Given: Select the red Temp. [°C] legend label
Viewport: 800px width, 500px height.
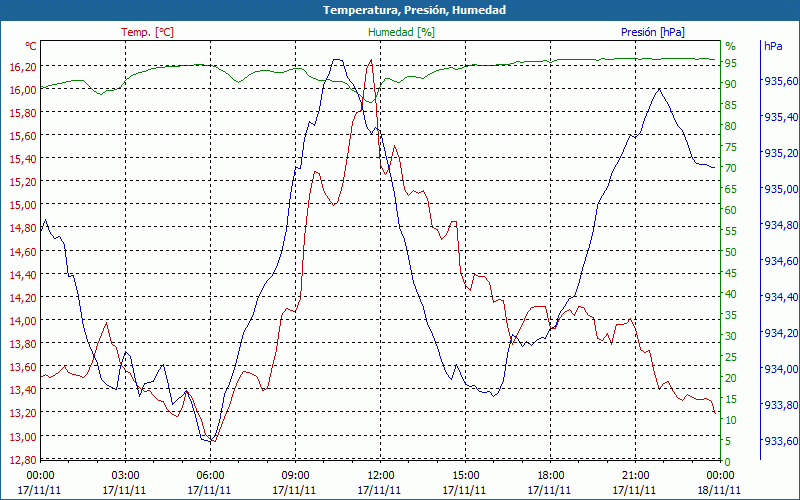Looking at the screenshot, I should [x=147, y=32].
